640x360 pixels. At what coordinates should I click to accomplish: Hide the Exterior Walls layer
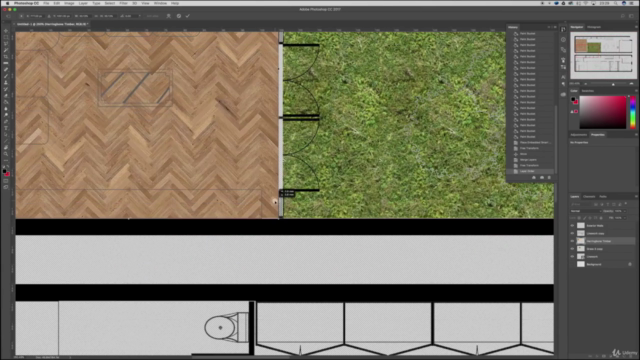572,225
